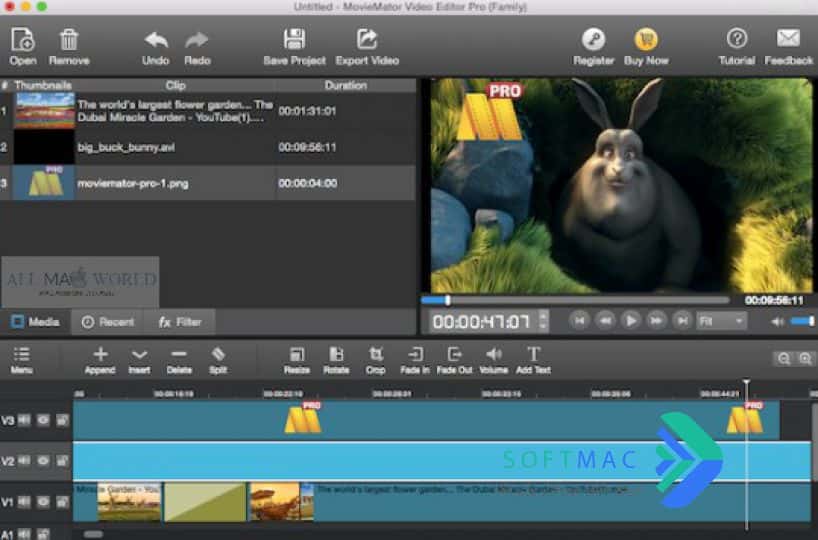Screen dimensions: 818x540
Task: Click the timeline playhead marker
Action: (x=747, y=383)
